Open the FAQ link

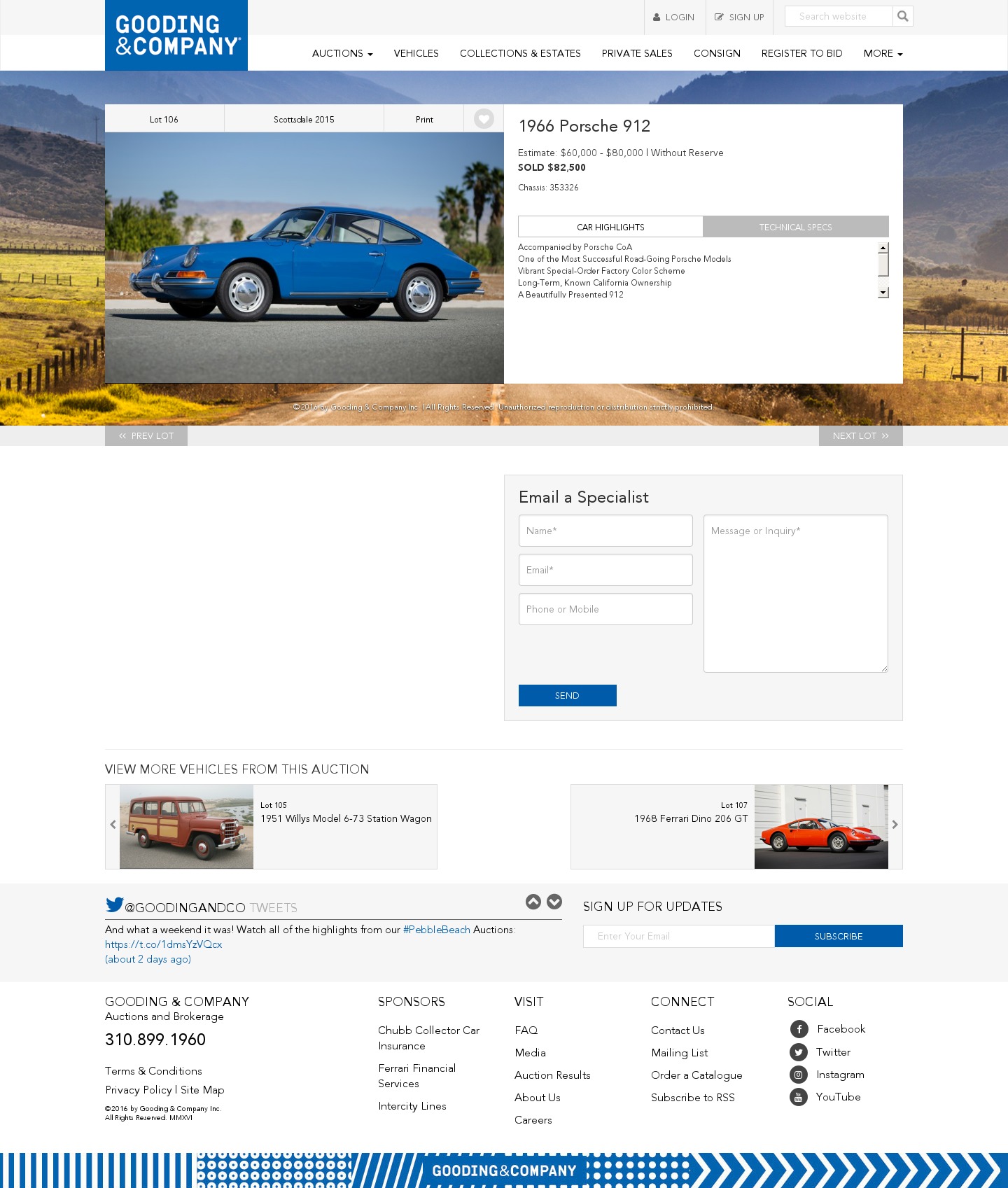coord(526,1030)
